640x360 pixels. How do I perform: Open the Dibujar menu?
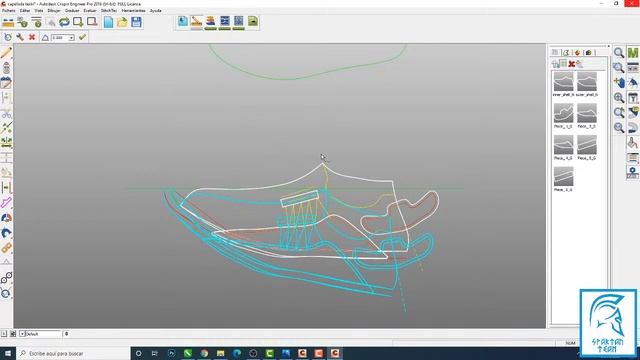click(53, 11)
